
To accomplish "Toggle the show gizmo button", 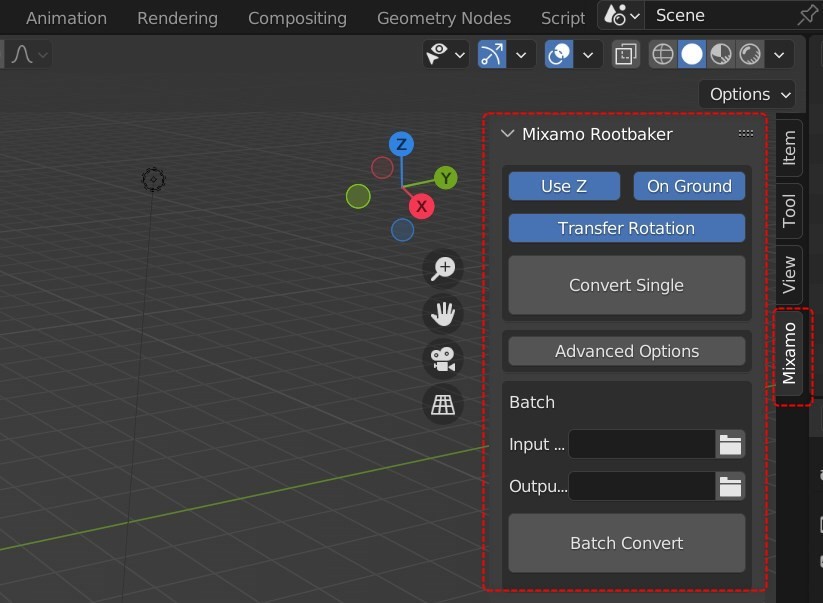I will [x=492, y=54].
